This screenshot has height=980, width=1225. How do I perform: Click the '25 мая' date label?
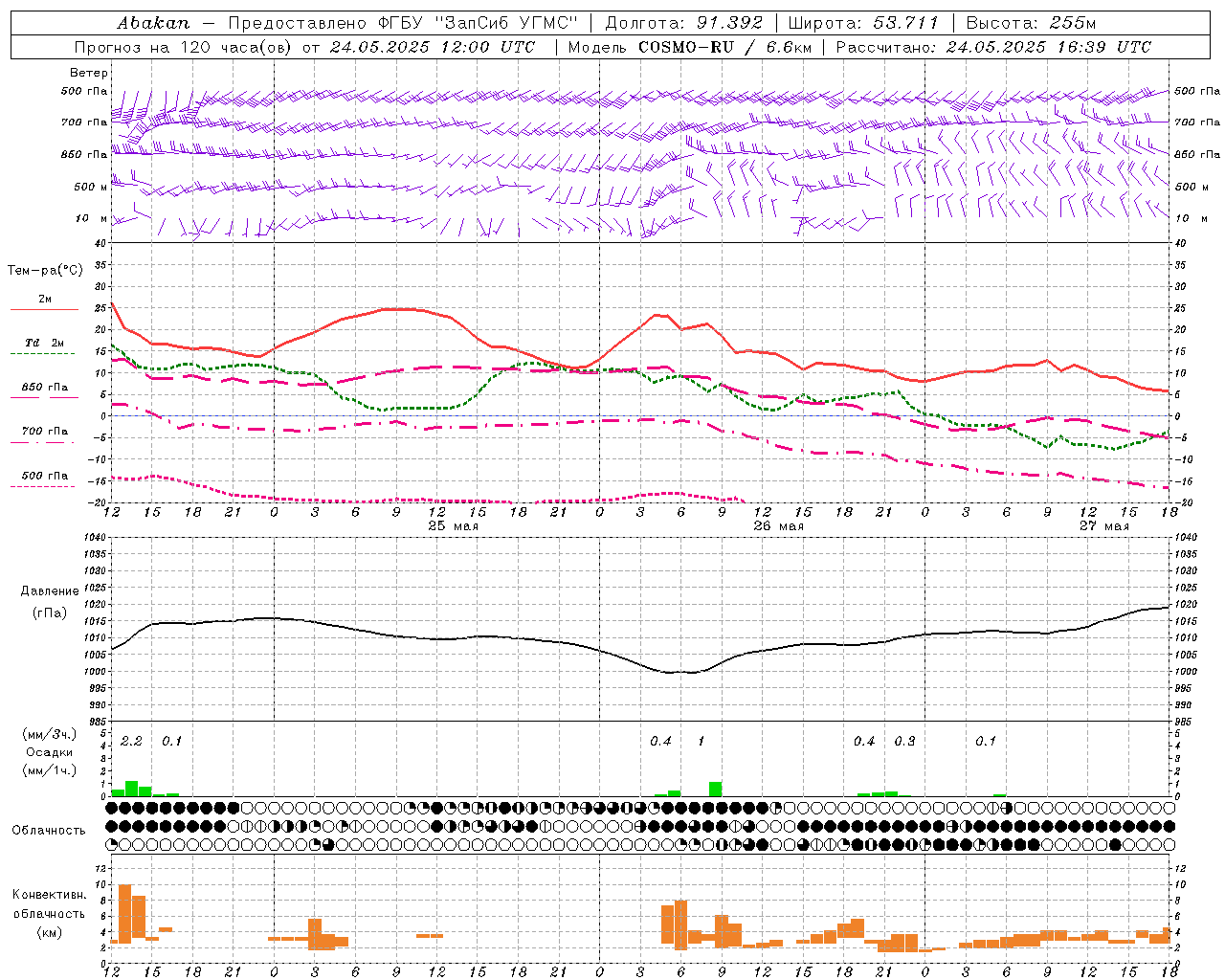(454, 526)
